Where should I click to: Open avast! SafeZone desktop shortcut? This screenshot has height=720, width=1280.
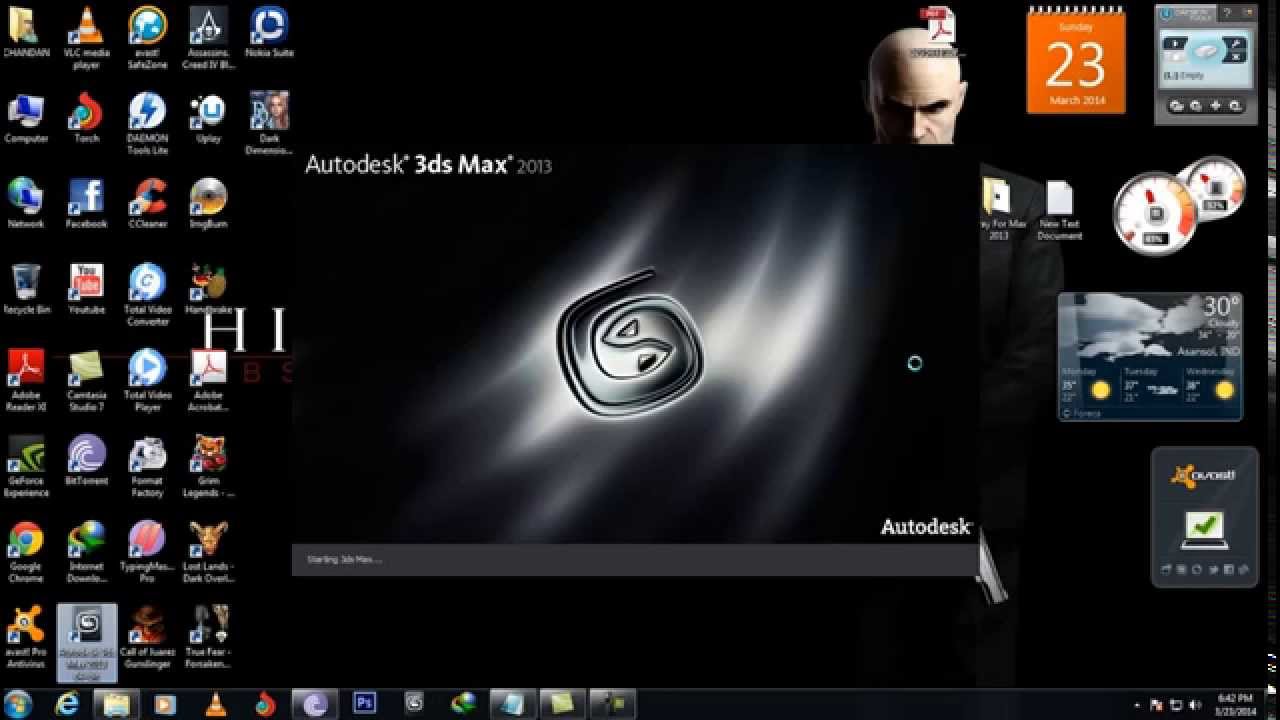pyautogui.click(x=148, y=39)
